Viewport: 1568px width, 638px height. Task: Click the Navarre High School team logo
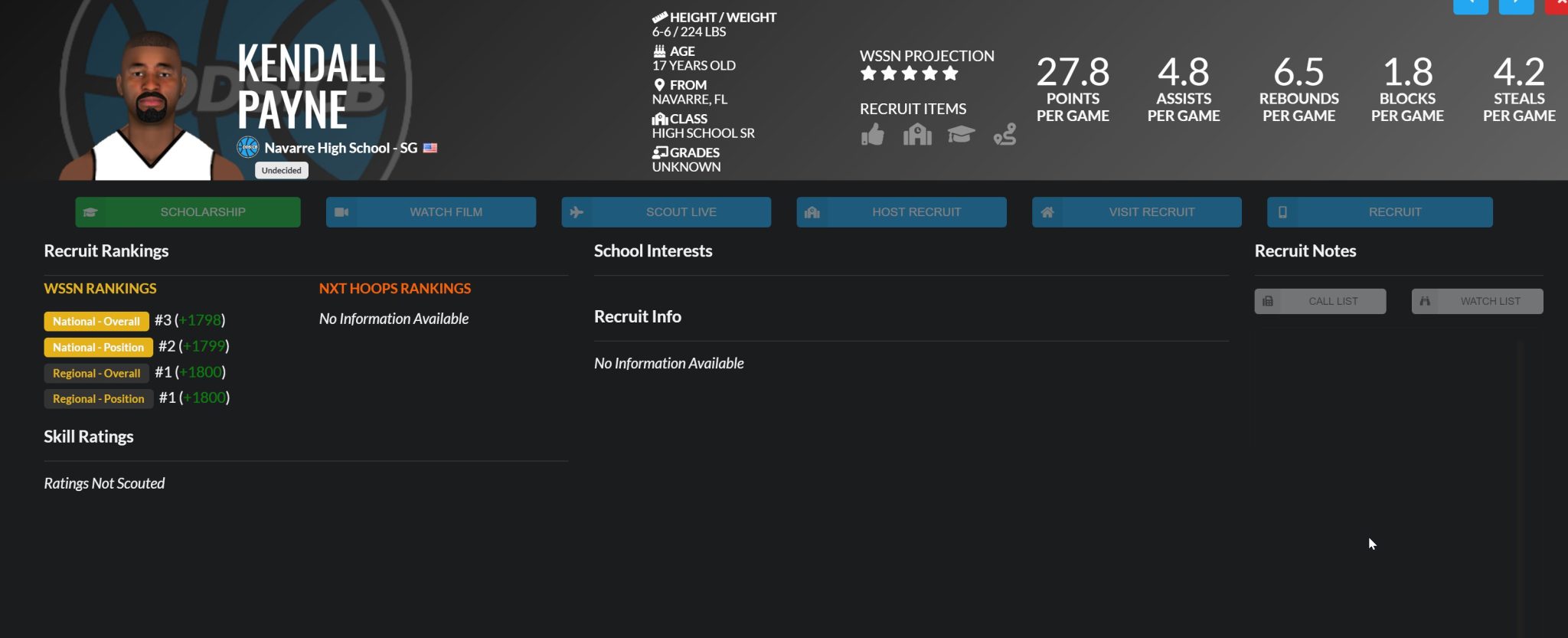[x=248, y=147]
